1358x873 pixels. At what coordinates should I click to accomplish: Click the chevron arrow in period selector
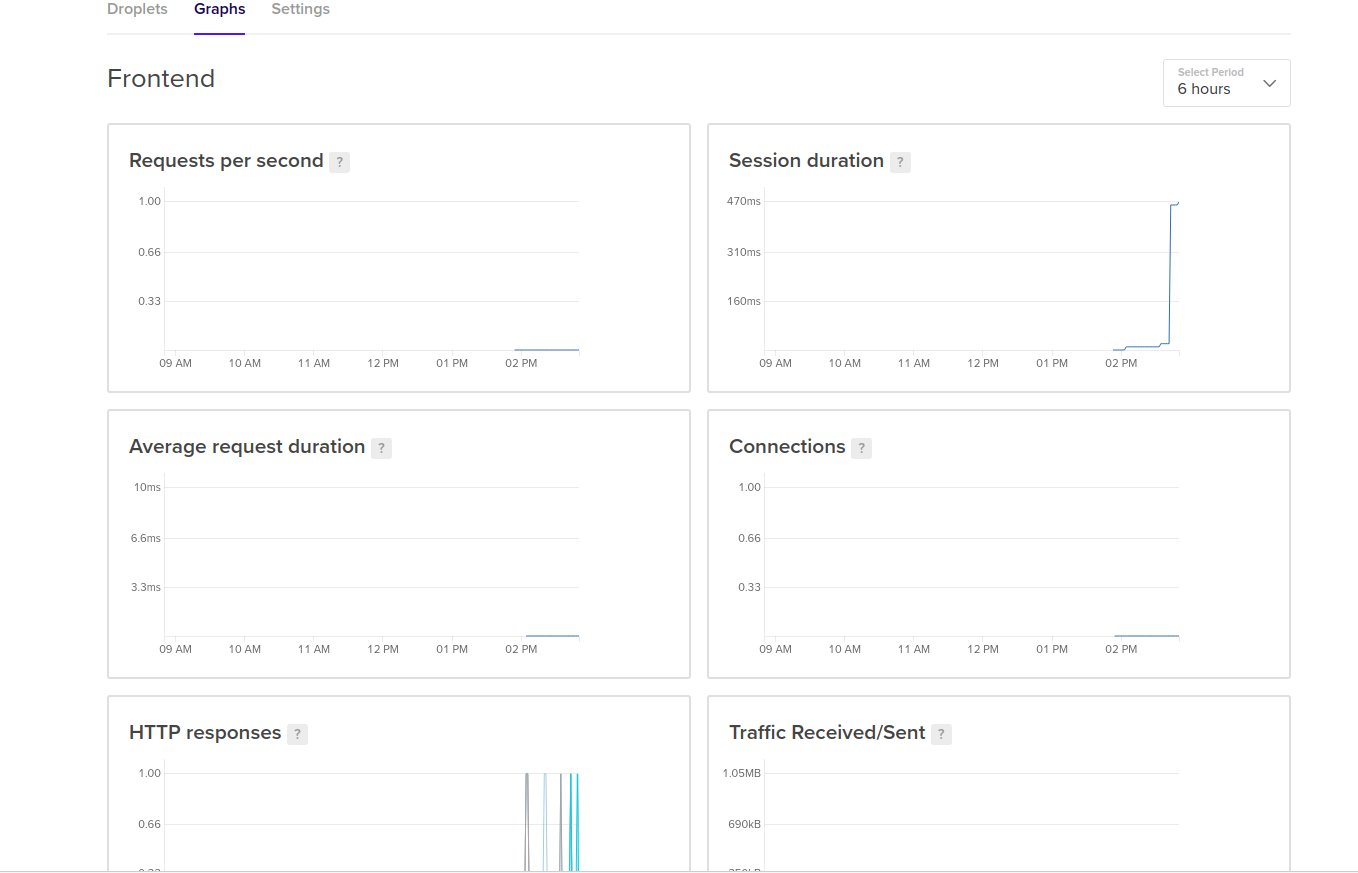pyautogui.click(x=1269, y=83)
